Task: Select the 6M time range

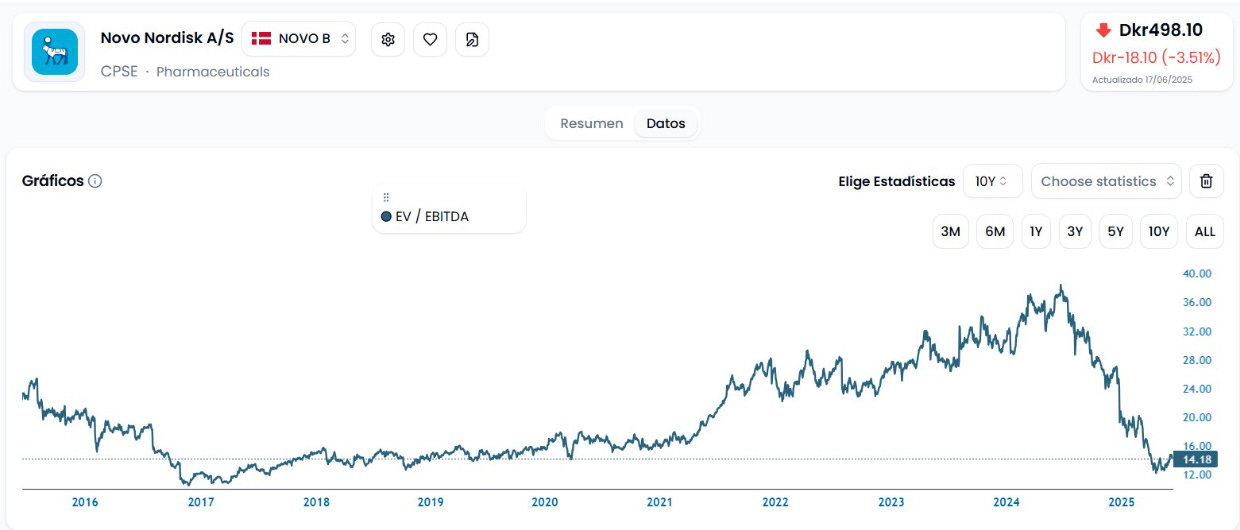Action: click(994, 231)
